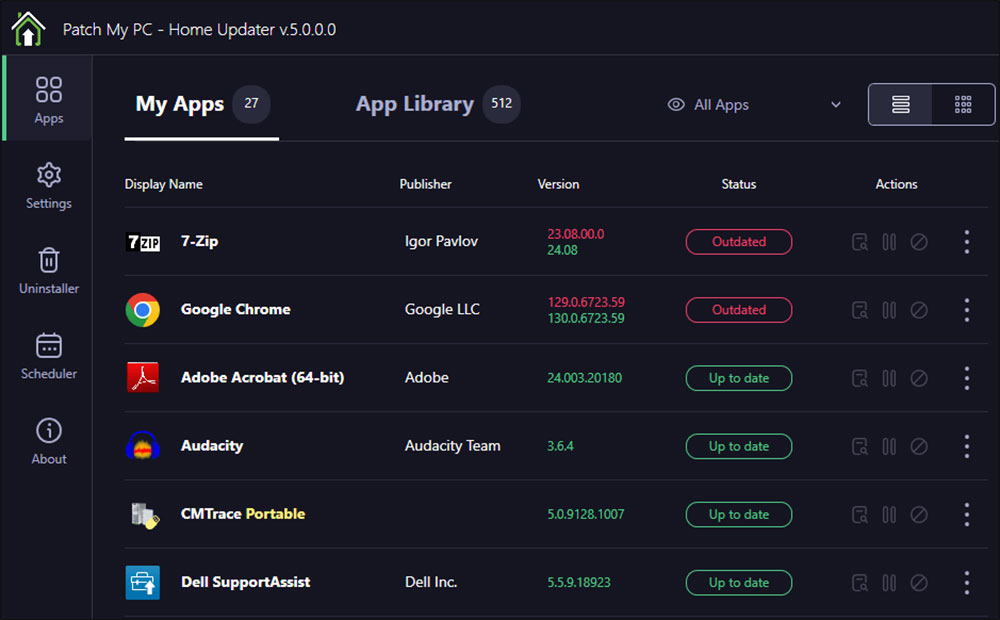Click the Outdated badge for Google Chrome
Viewport: 1000px width, 620px height.
pos(739,310)
